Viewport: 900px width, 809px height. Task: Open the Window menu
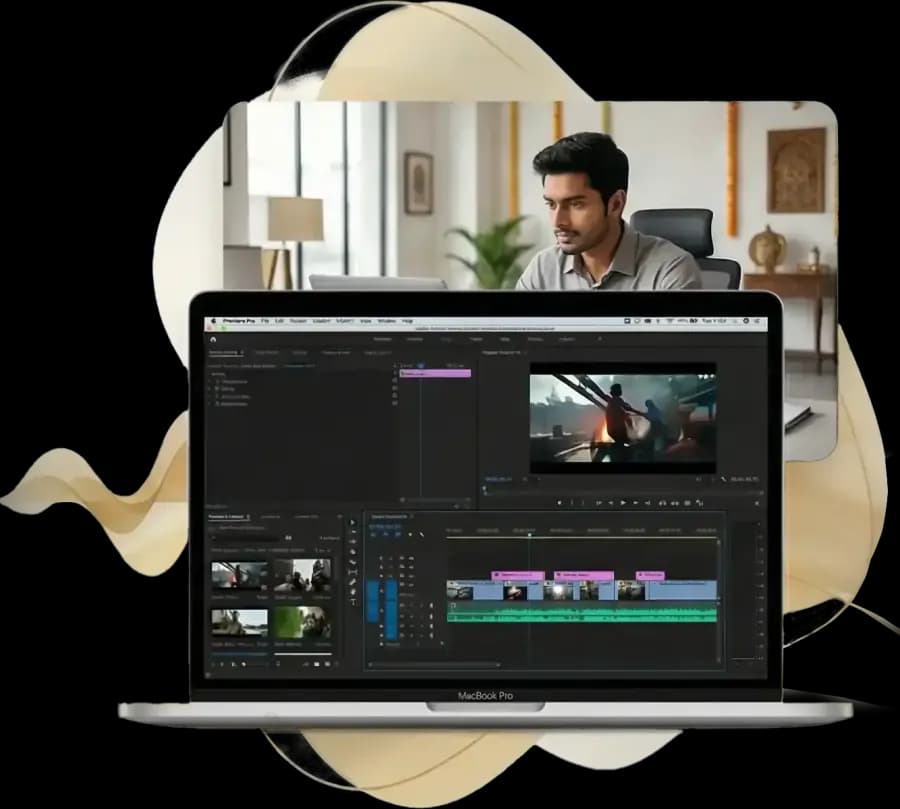[x=386, y=321]
